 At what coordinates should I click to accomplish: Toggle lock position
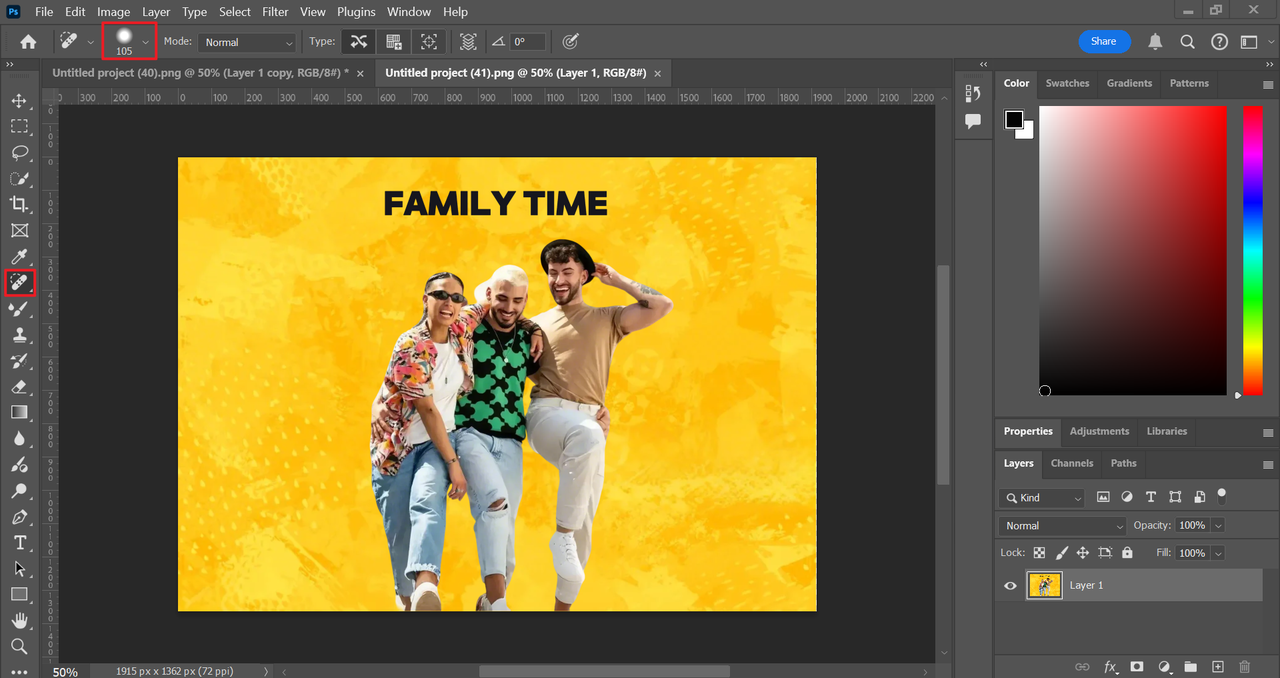(1083, 553)
